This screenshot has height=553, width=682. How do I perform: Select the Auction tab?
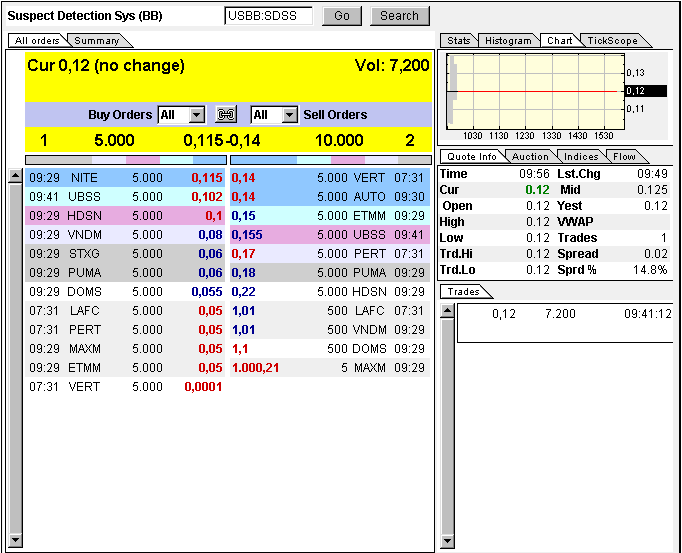coord(530,157)
